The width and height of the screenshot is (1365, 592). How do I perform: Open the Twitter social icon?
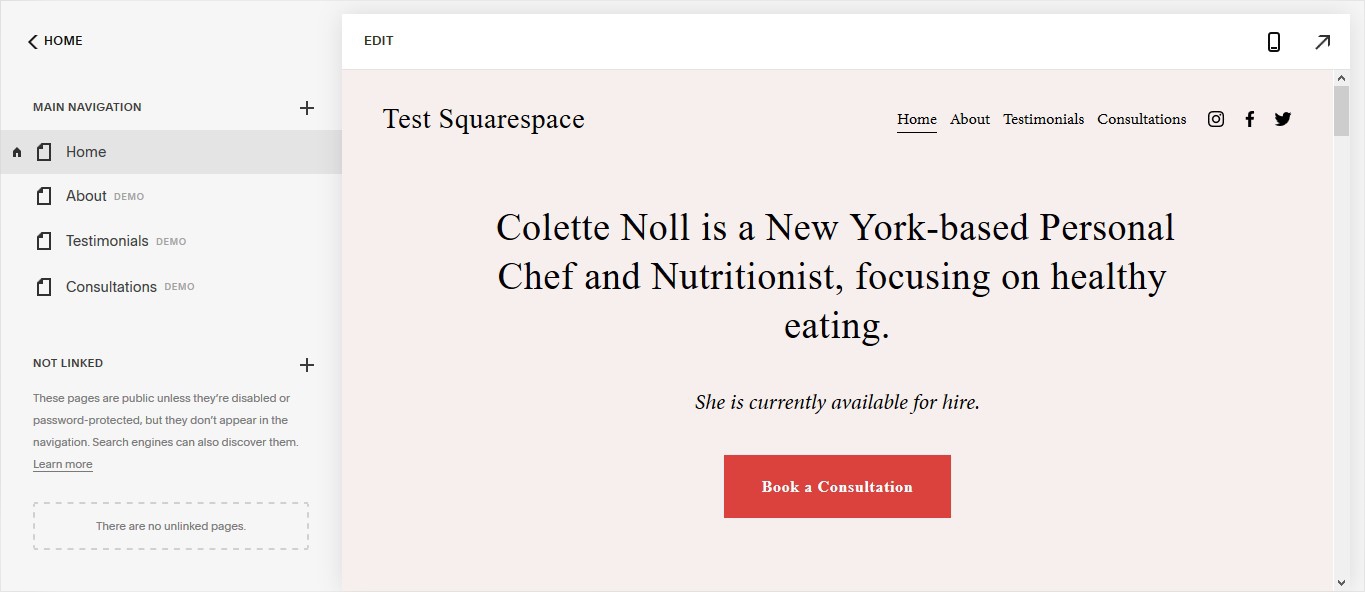(x=1283, y=119)
